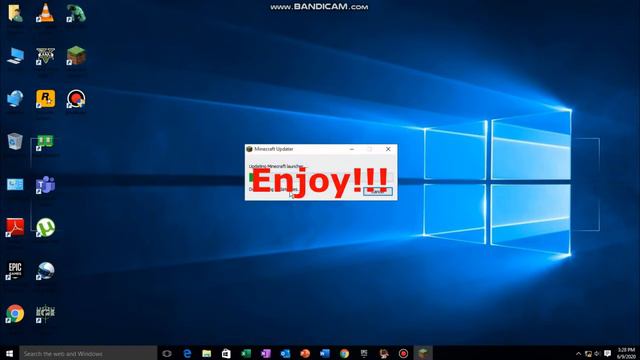Launch the Bandicam desktop shortcut
Image resolution: width=640 pixels, height=360 pixels.
click(76, 99)
